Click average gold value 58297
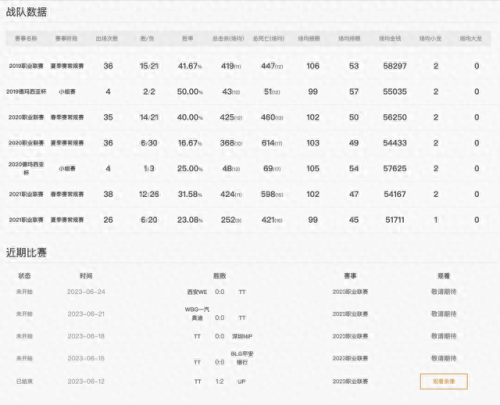 (x=395, y=66)
